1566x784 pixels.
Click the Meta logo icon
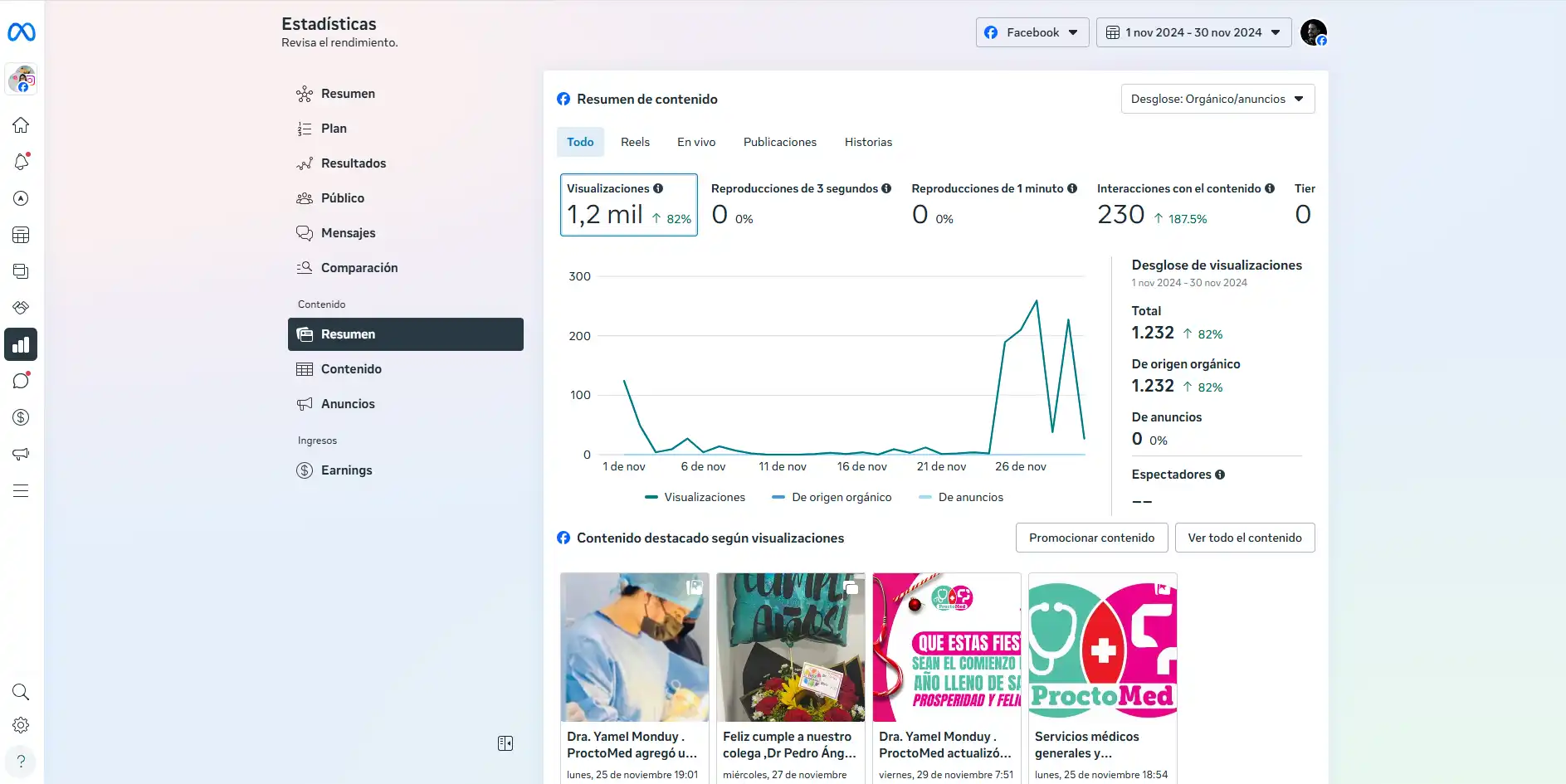[x=21, y=32]
